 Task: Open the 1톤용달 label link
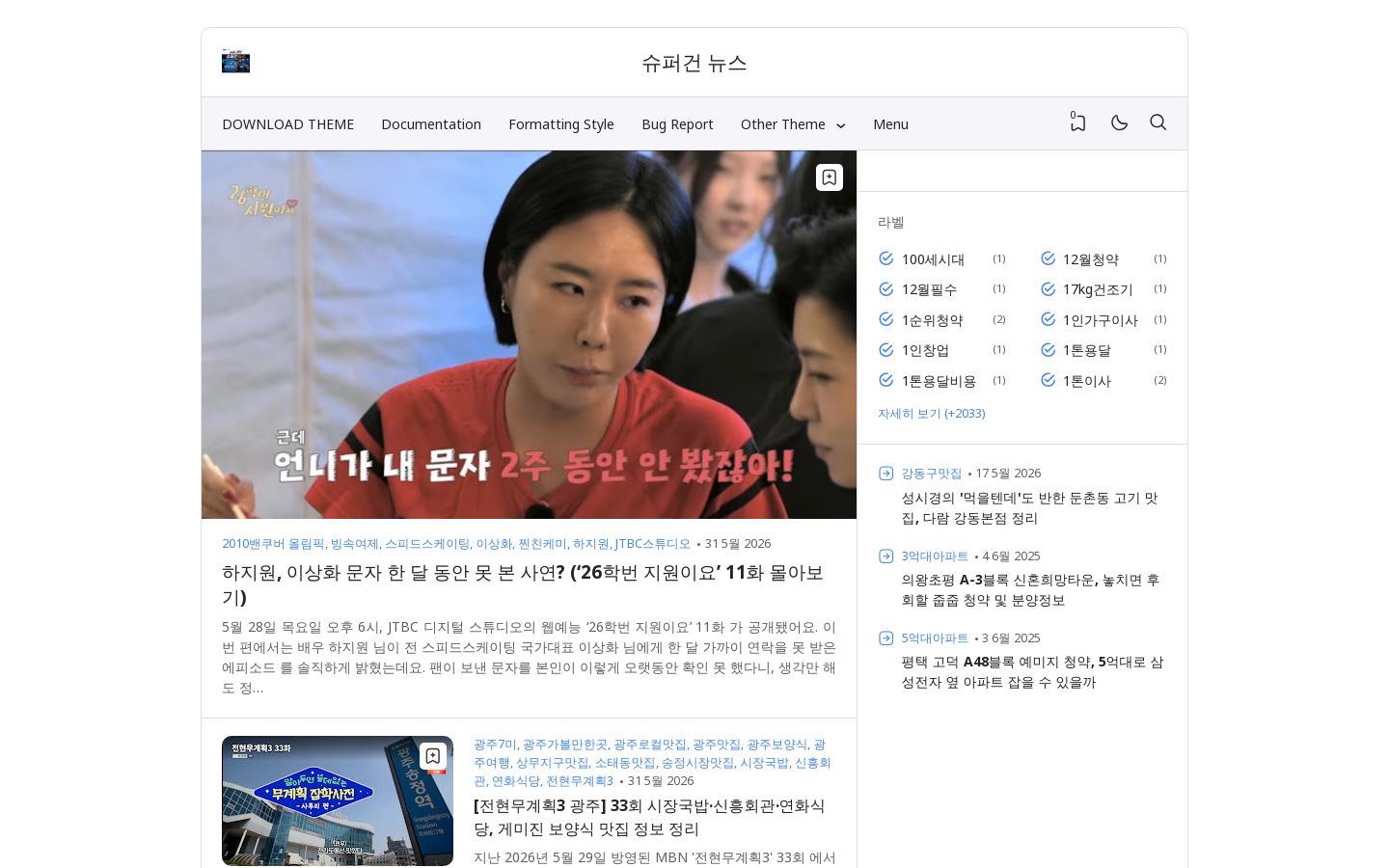click(x=1087, y=350)
